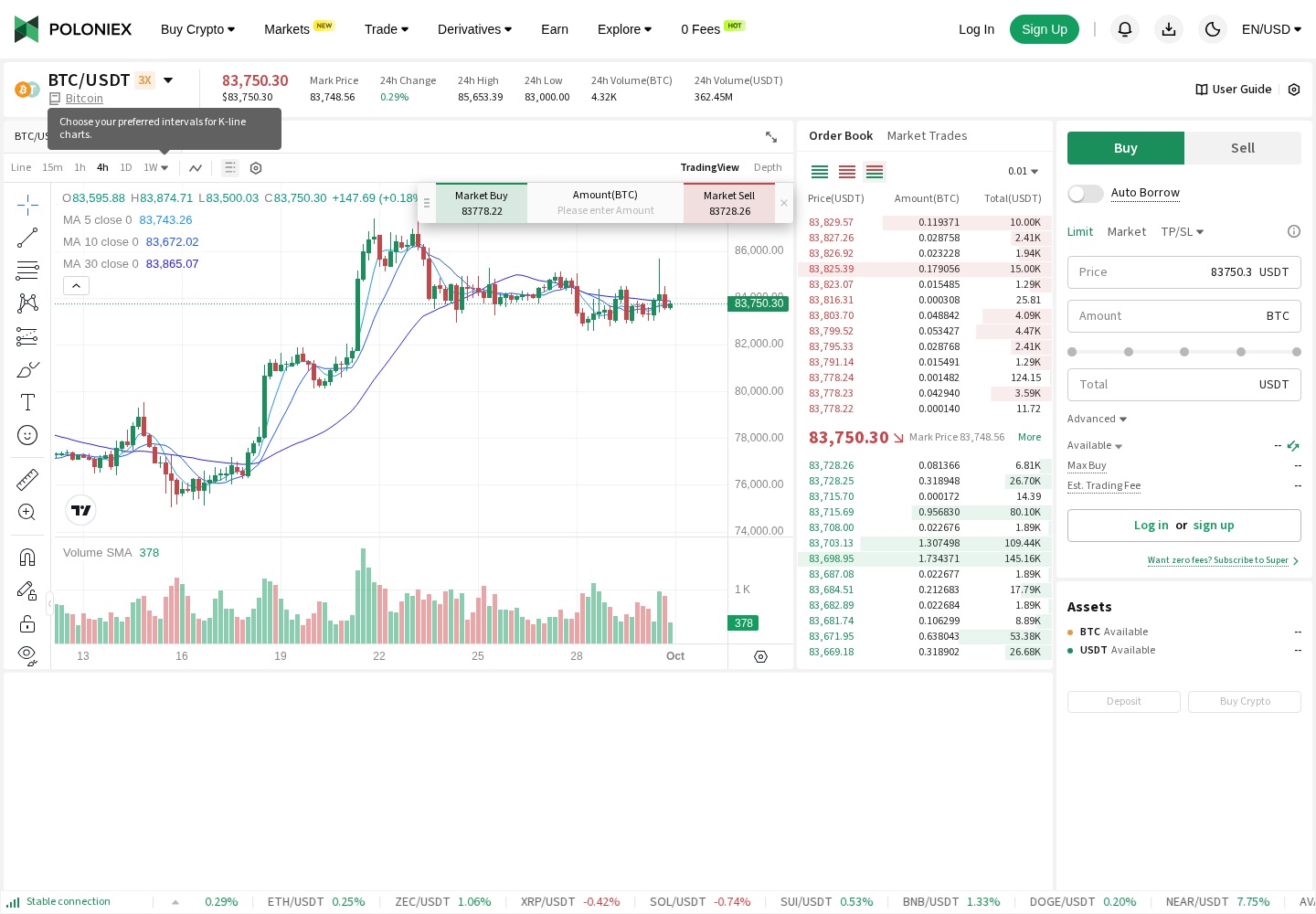The height and width of the screenshot is (914, 1316).
Task: Open the User Guide
Action: tap(1234, 90)
